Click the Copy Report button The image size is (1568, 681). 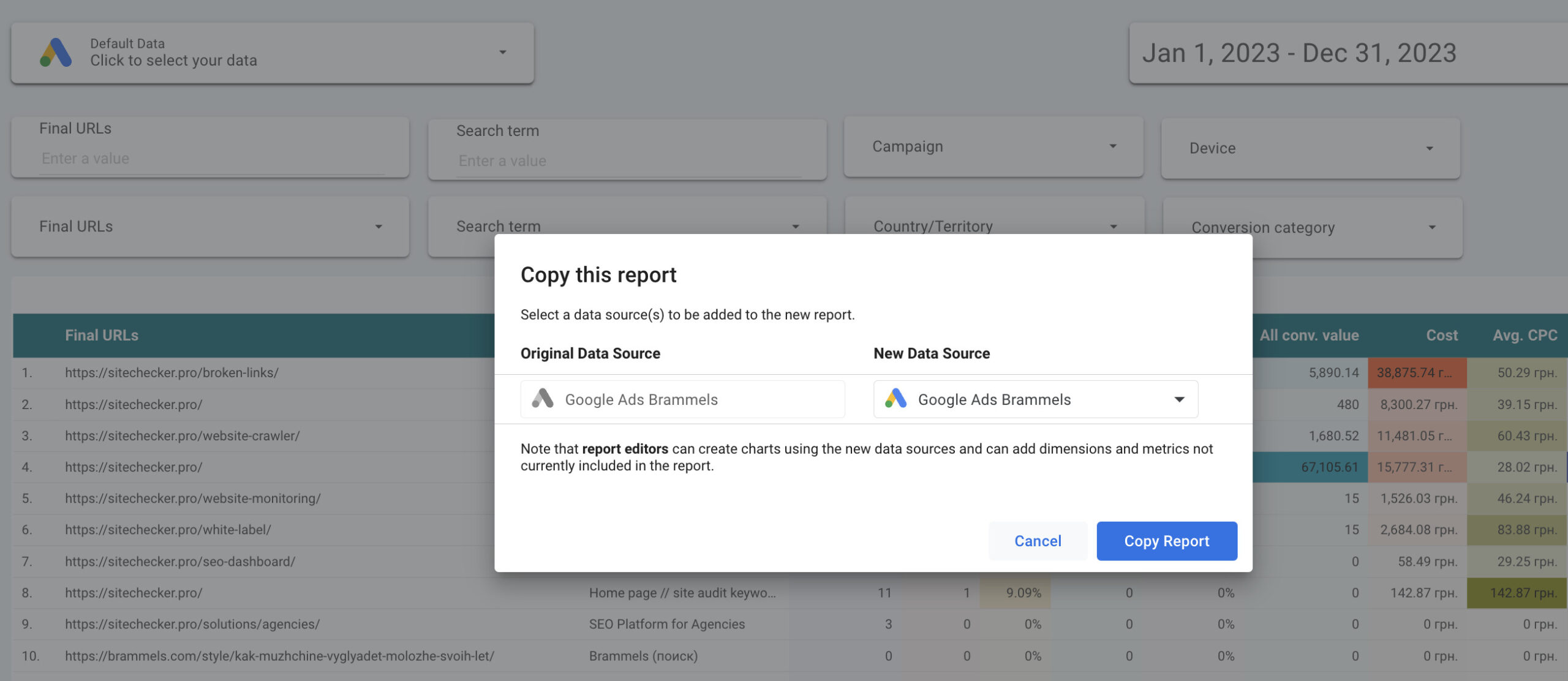(x=1166, y=541)
